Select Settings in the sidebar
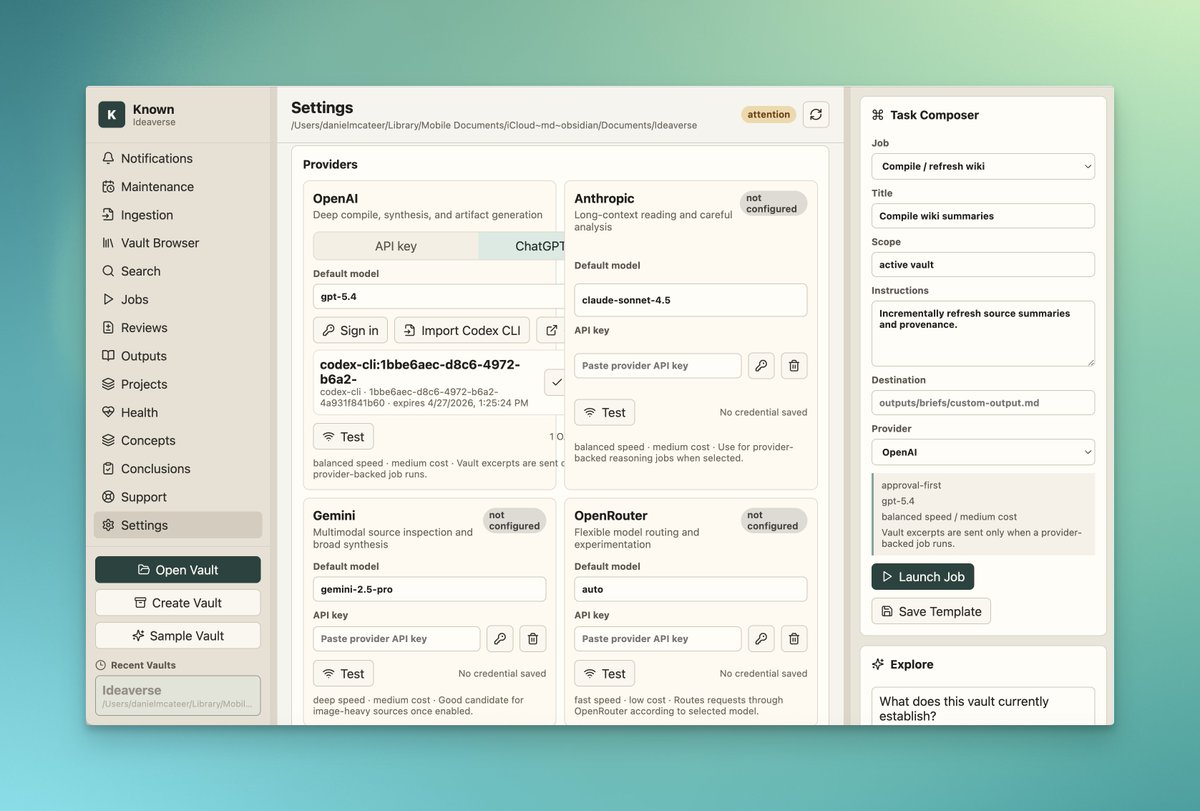 178,525
